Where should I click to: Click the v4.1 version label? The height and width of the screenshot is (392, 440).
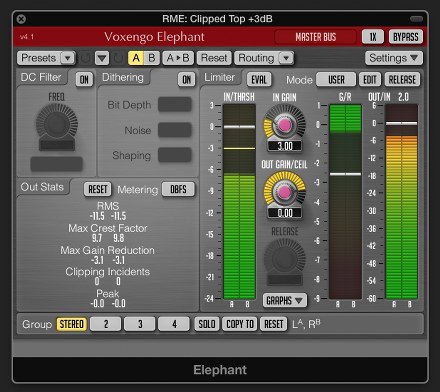27,37
